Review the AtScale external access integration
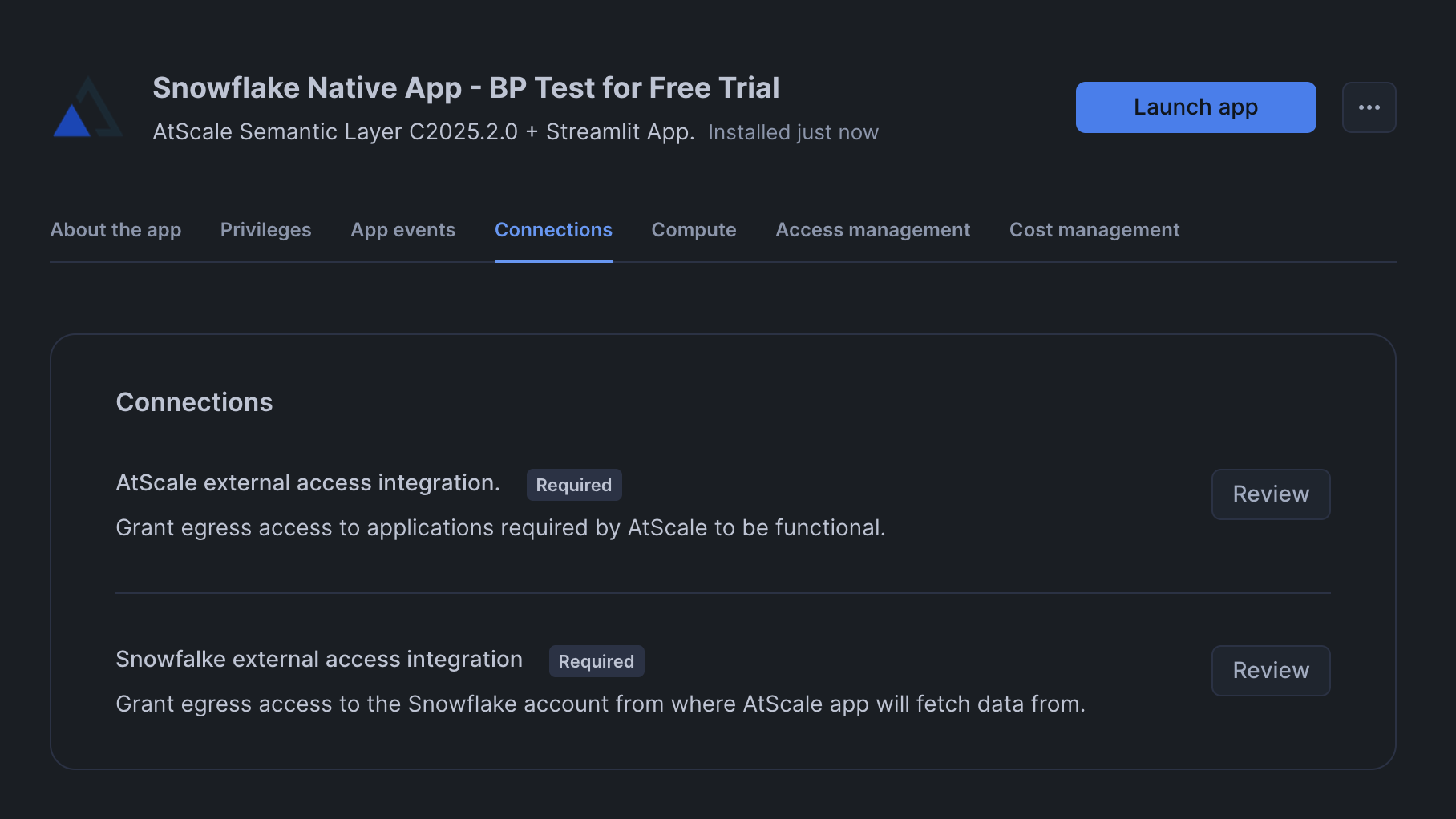The image size is (1456, 819). 1271,494
